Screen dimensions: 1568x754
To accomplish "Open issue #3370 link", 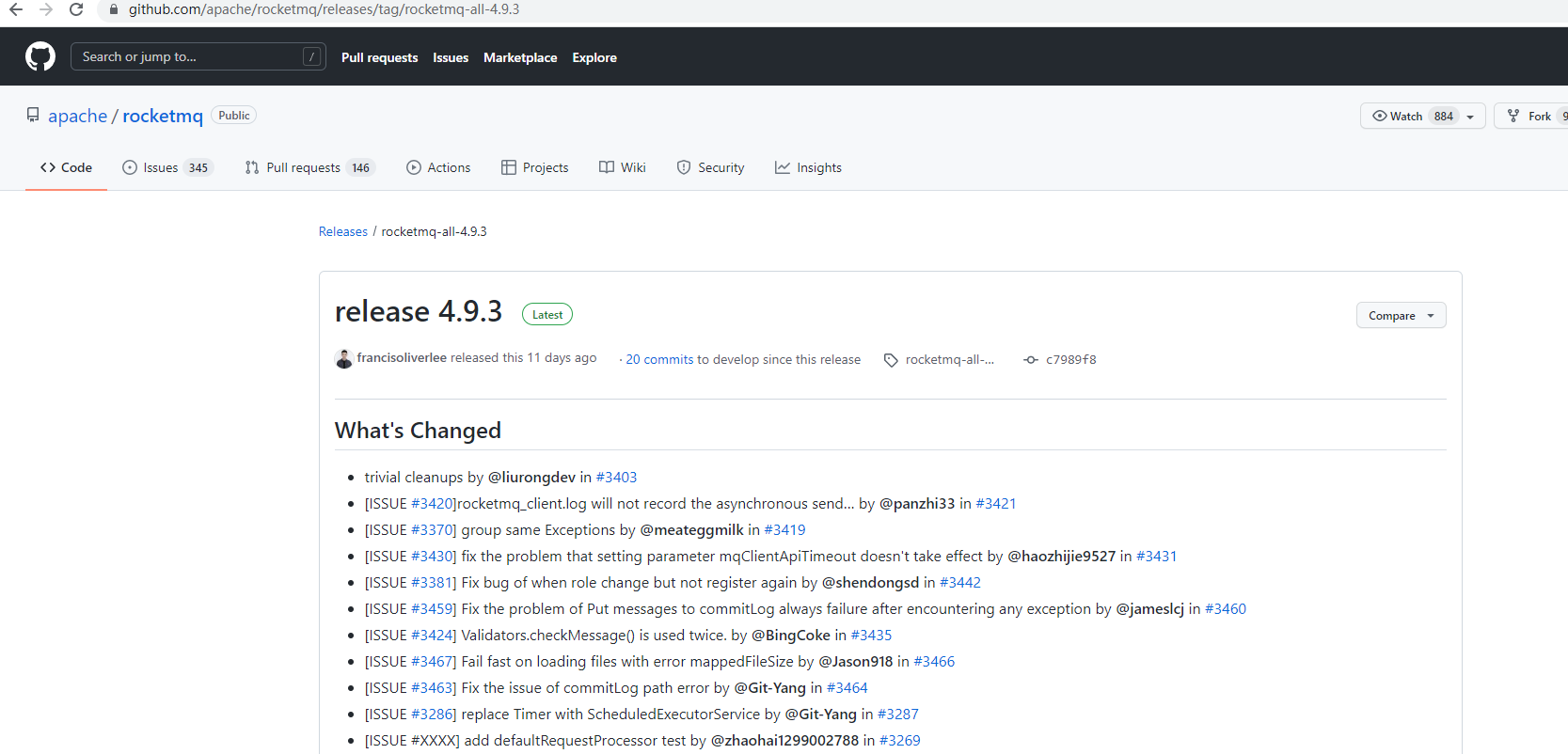I will (x=434, y=530).
